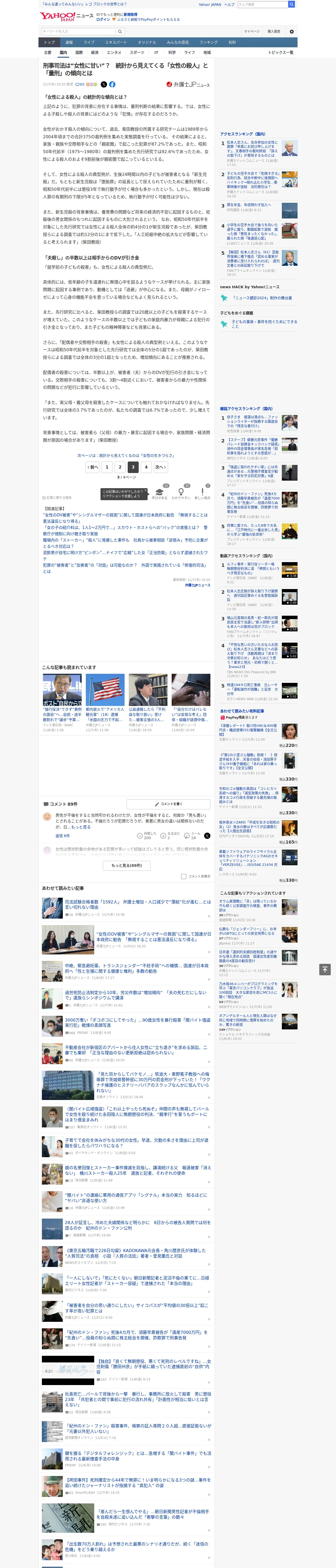Open the 袴田事件 死刑確定から44年 article
336x1568 pixels.
[x=138, y=1483]
